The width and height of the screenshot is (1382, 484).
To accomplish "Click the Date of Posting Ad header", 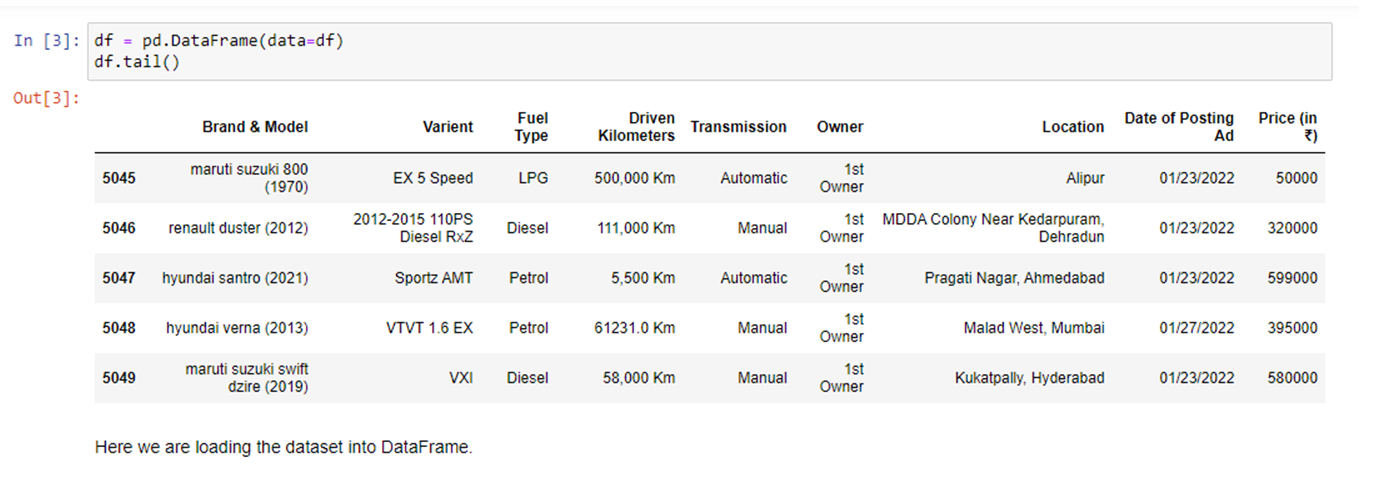I will click(x=1179, y=127).
